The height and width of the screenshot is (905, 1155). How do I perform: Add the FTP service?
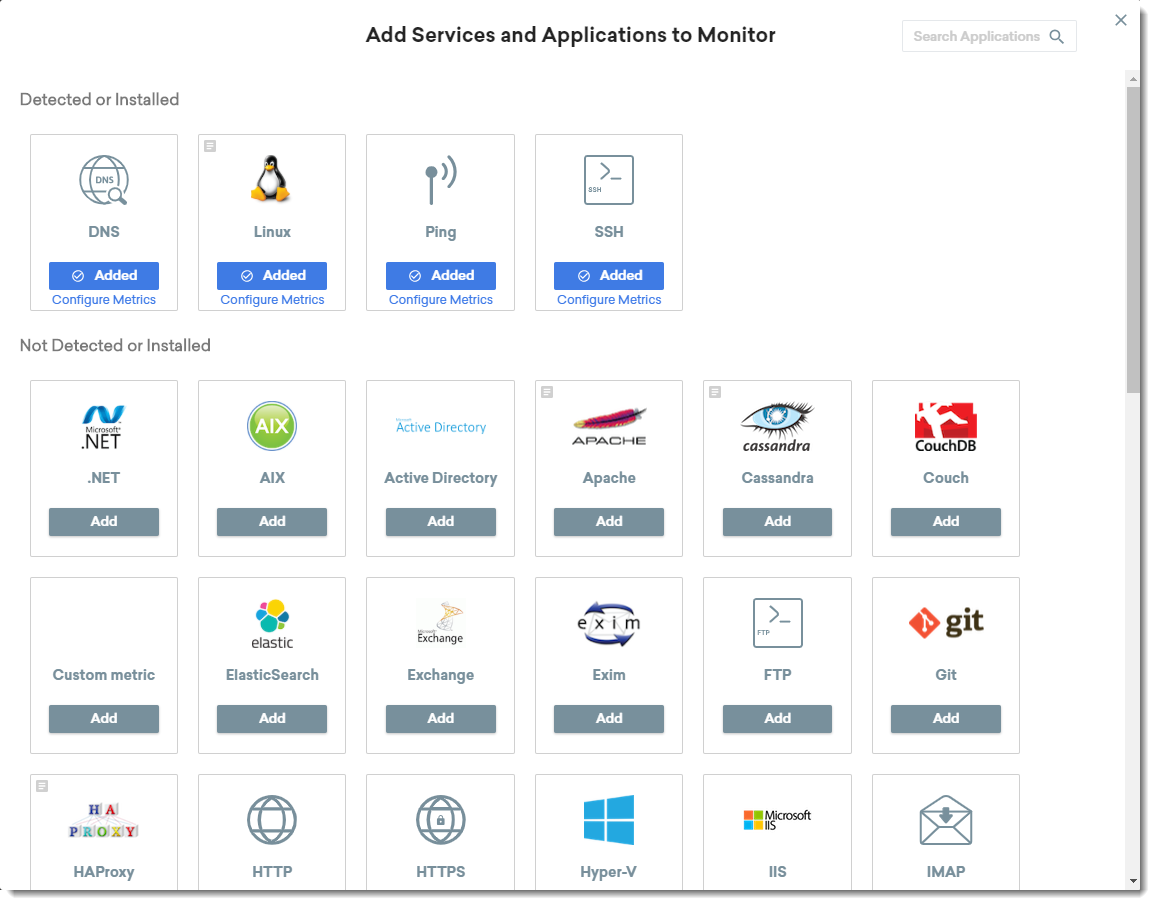[x=777, y=719]
